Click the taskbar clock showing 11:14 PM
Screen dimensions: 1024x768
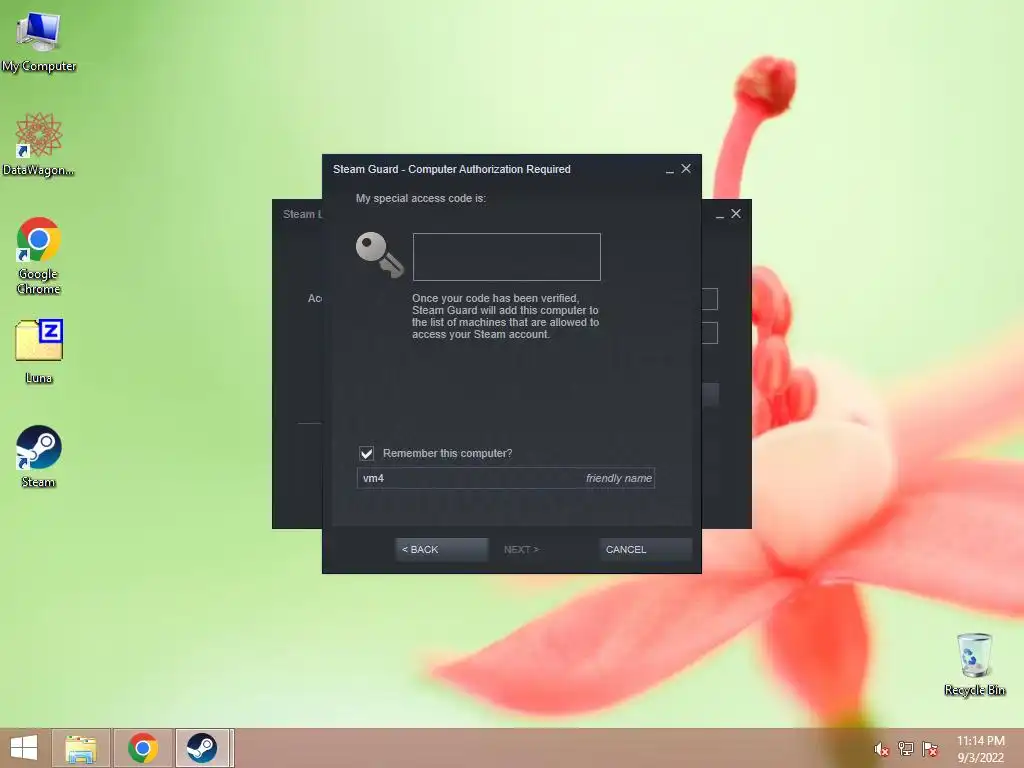(x=981, y=749)
